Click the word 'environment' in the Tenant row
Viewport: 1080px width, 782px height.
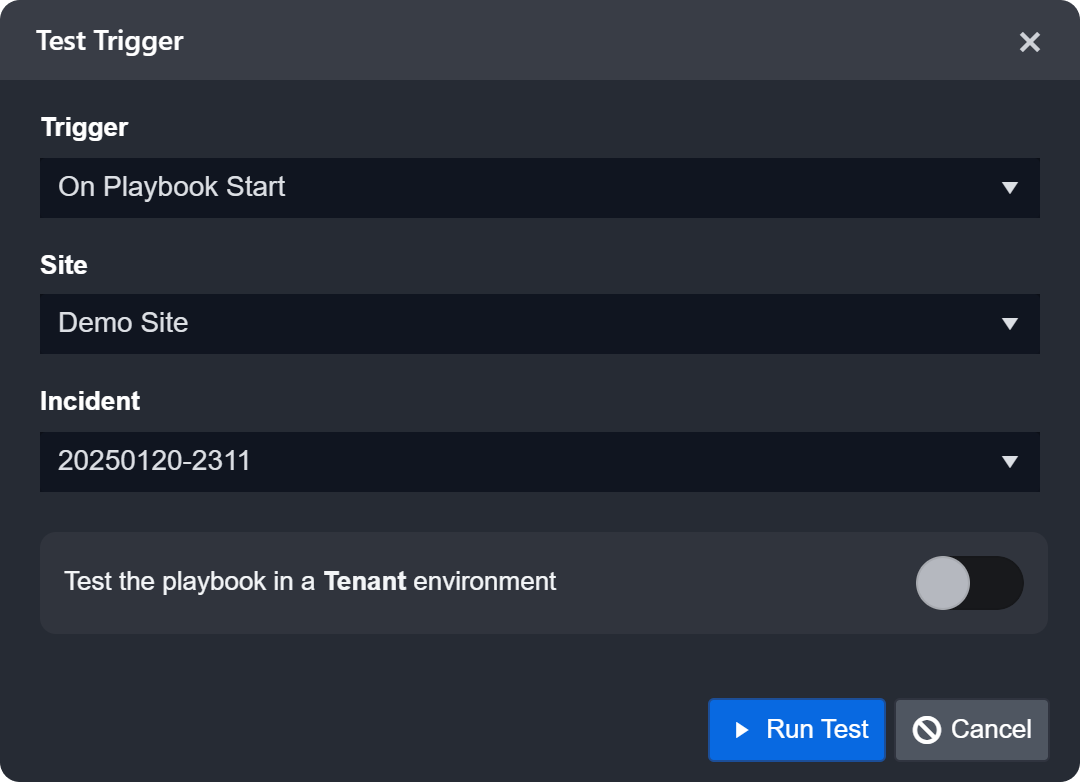point(484,581)
